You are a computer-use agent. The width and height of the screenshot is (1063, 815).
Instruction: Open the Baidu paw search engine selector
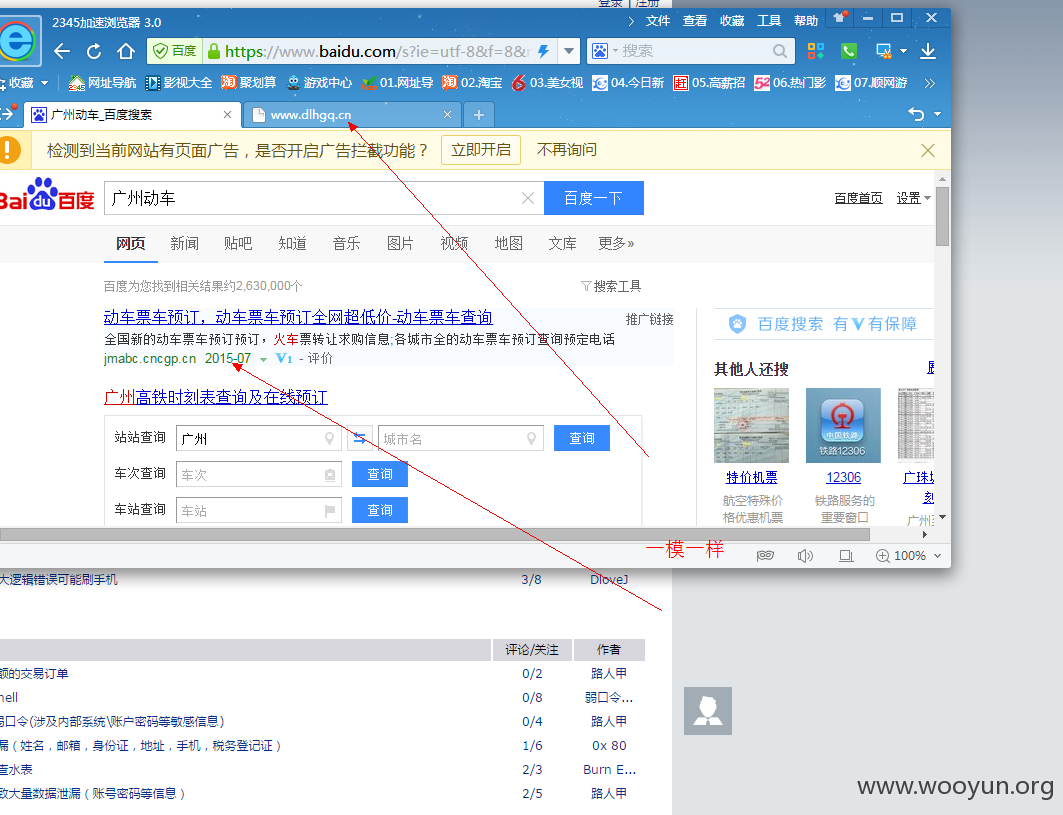click(604, 51)
